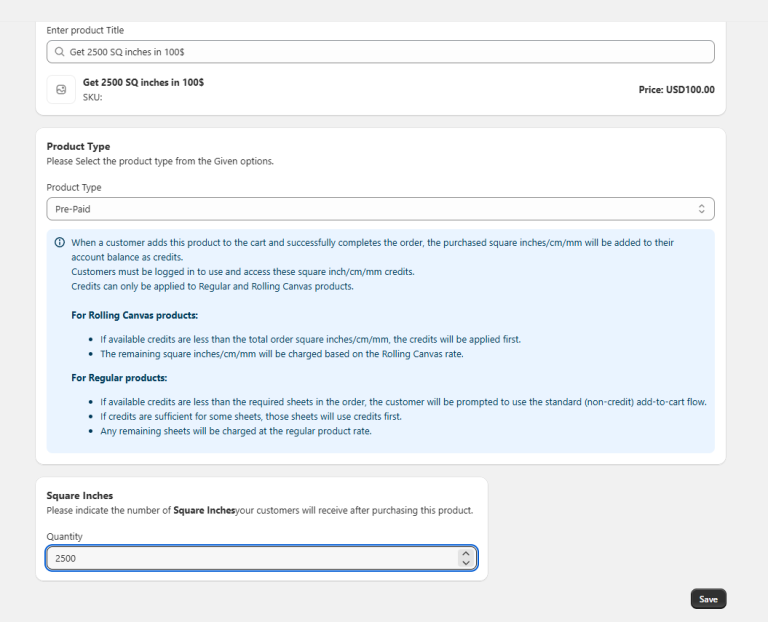The height and width of the screenshot is (622, 768).
Task: Click the Save button
Action: [708, 599]
